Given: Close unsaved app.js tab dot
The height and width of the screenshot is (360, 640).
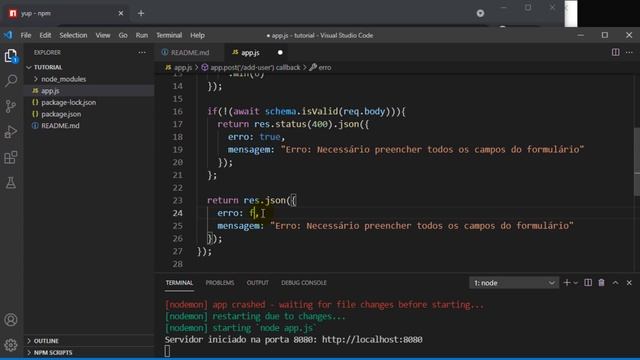Looking at the screenshot, I should tap(280, 52).
